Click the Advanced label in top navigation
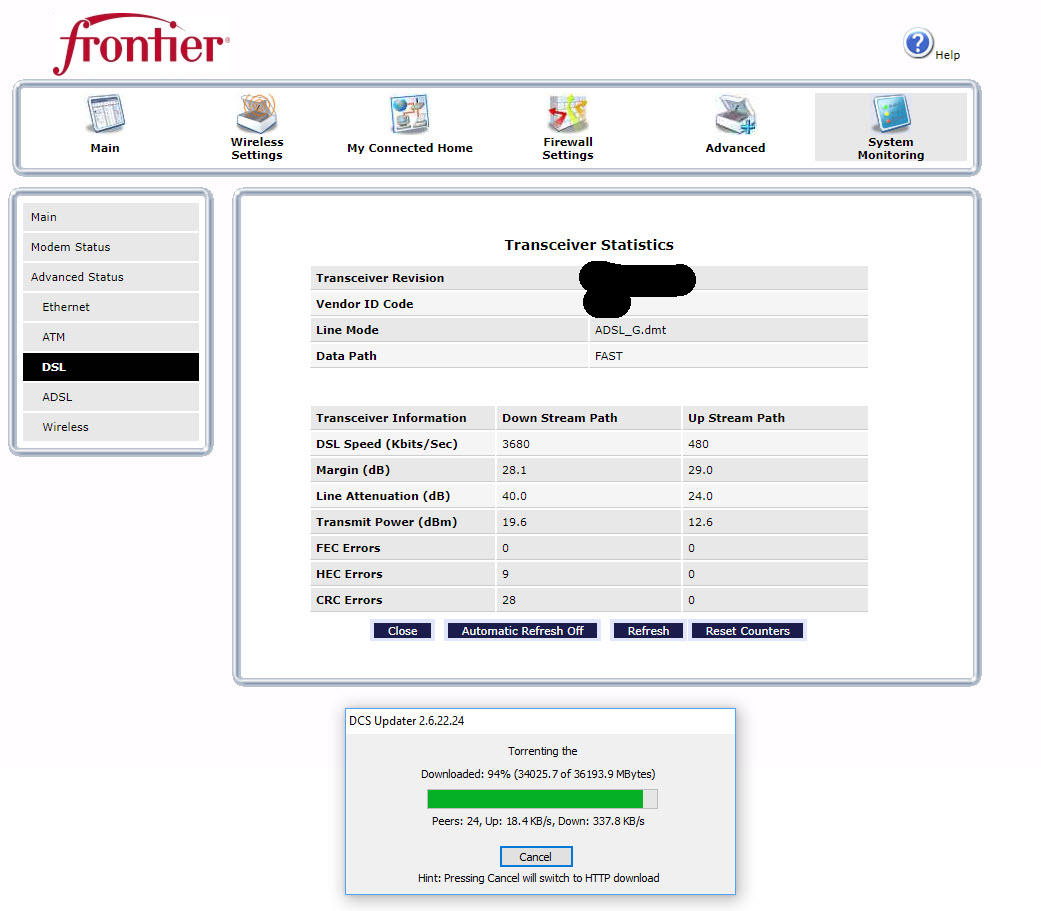 pyautogui.click(x=735, y=148)
